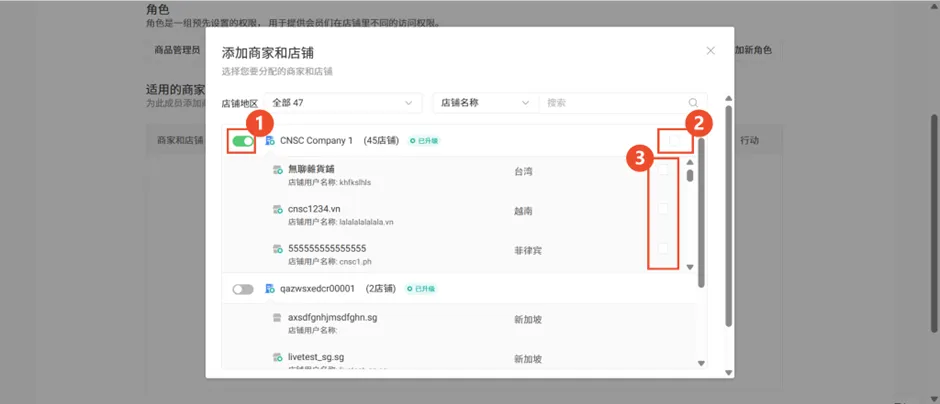Click the shop icon beside 無聊雜貨鋪
Screen dimensions: 940x404
tap(278, 171)
